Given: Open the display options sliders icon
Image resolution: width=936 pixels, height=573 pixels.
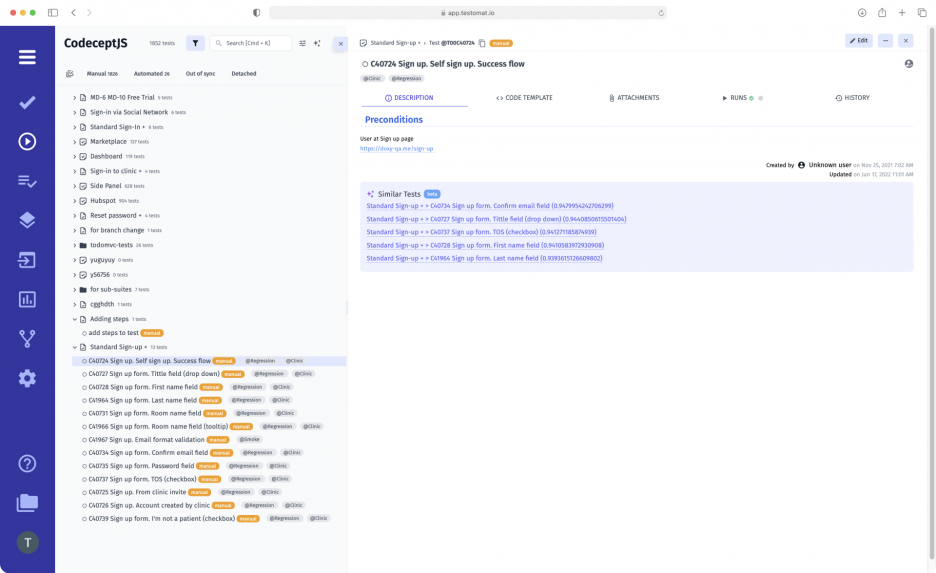Looking at the screenshot, I should point(303,43).
